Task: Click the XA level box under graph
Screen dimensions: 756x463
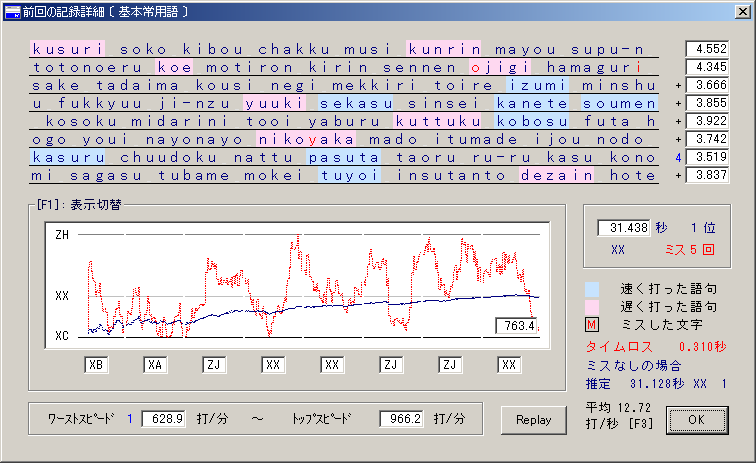Action: pos(155,365)
